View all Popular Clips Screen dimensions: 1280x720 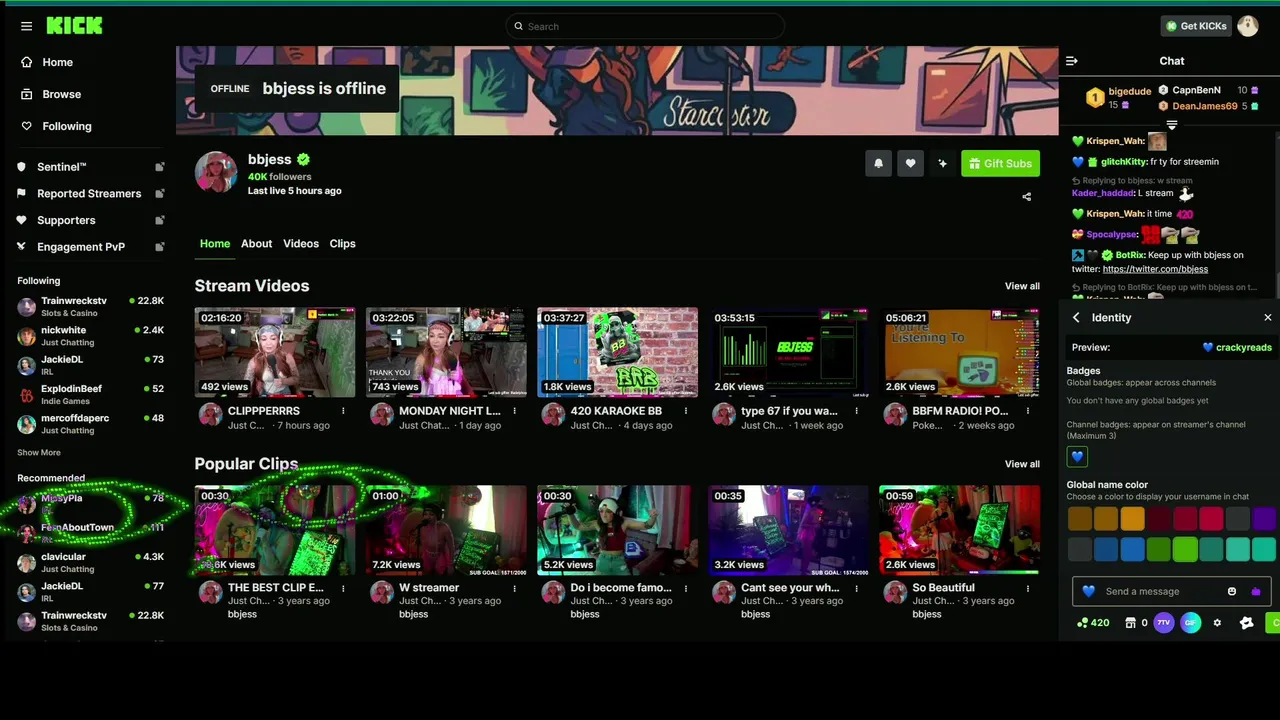point(1022,464)
